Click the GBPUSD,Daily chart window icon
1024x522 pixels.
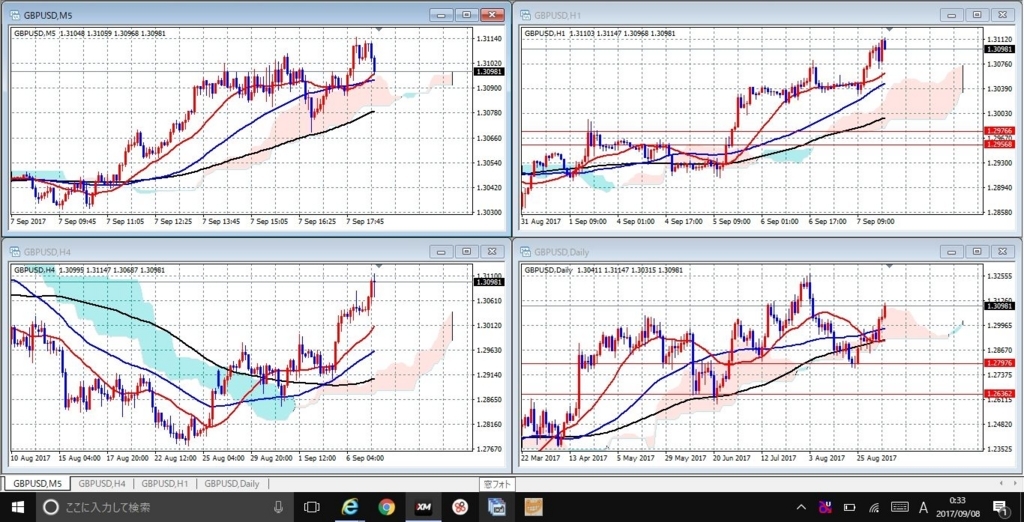click(x=526, y=252)
